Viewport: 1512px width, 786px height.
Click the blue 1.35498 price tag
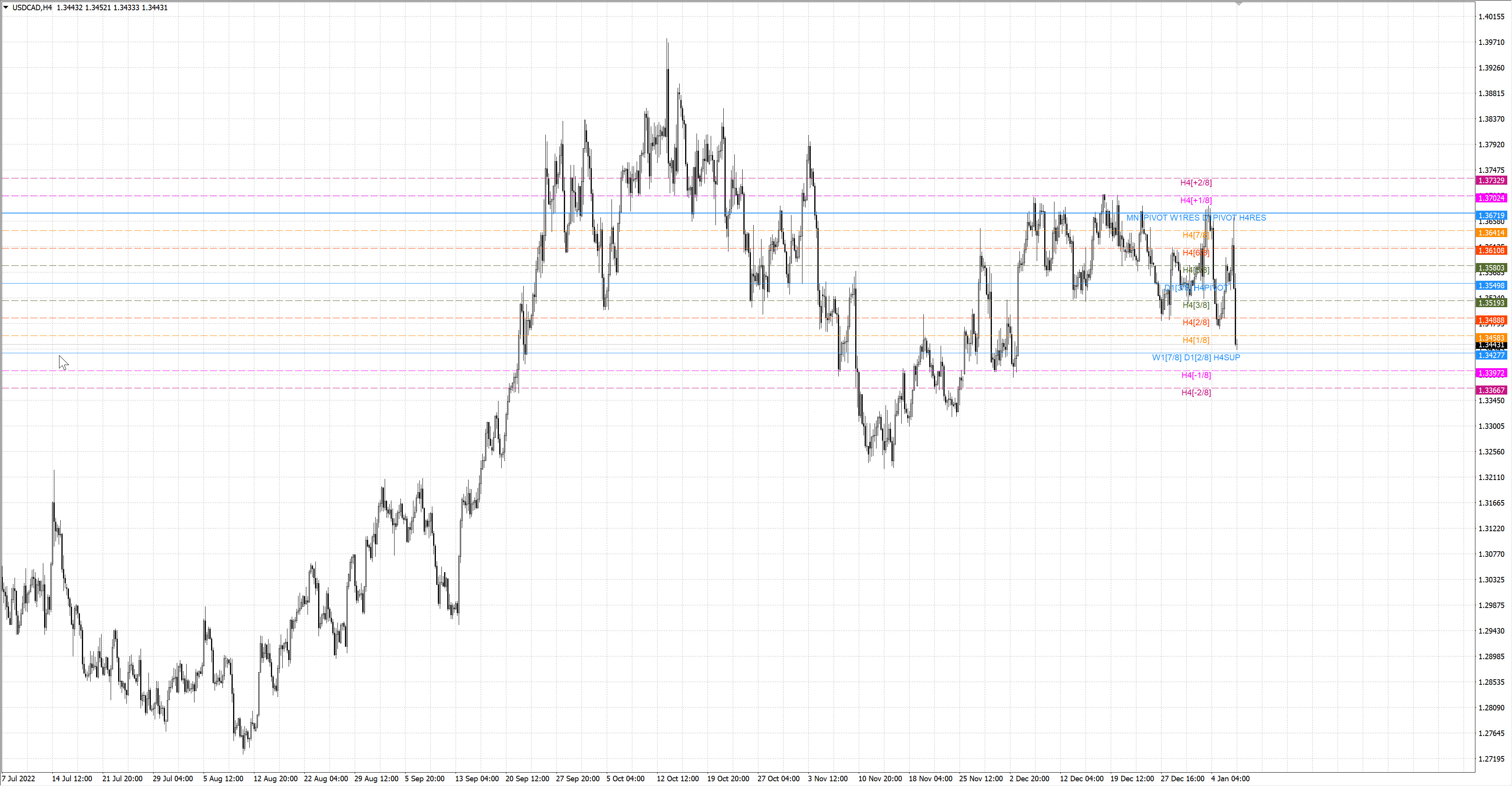[1491, 285]
